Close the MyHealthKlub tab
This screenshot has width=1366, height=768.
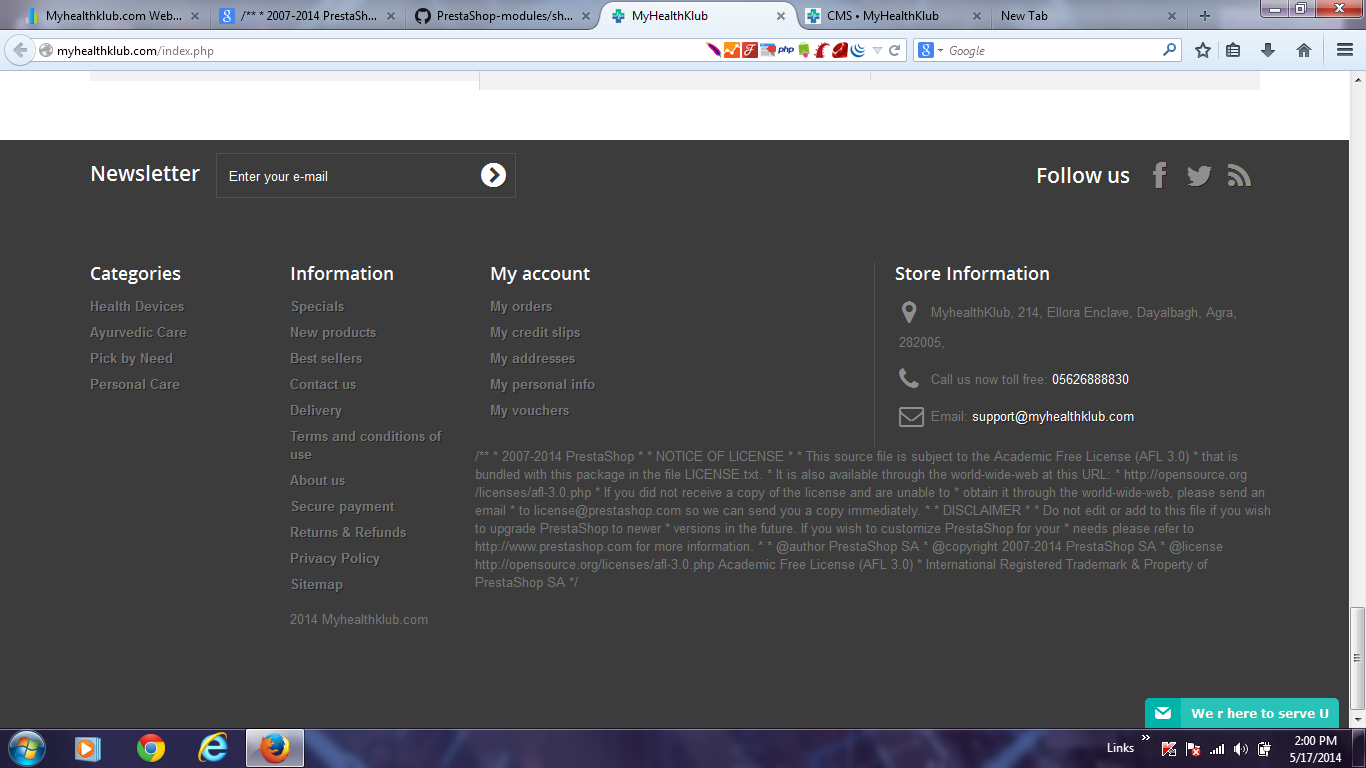(780, 16)
